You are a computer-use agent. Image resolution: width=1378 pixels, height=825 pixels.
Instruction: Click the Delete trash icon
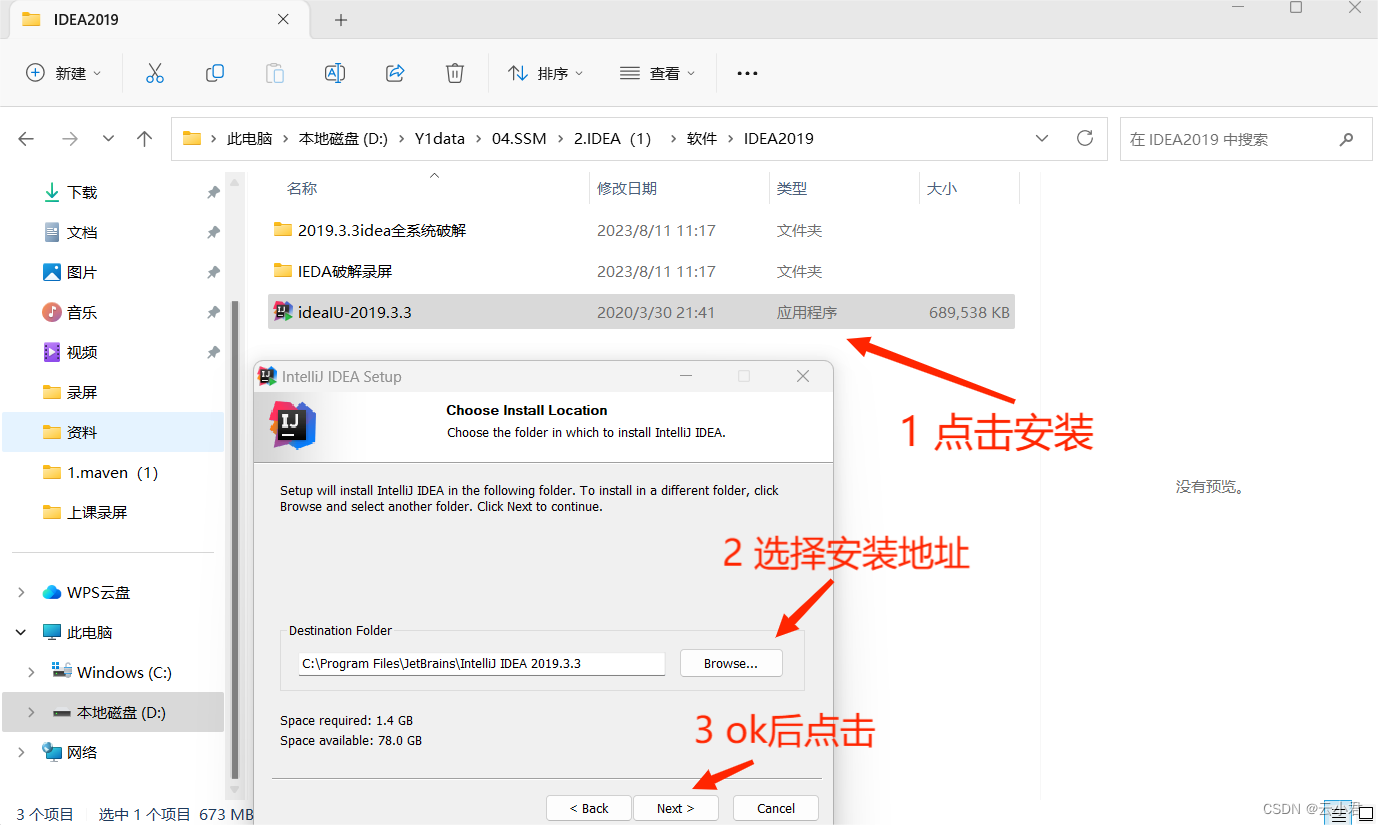(455, 73)
